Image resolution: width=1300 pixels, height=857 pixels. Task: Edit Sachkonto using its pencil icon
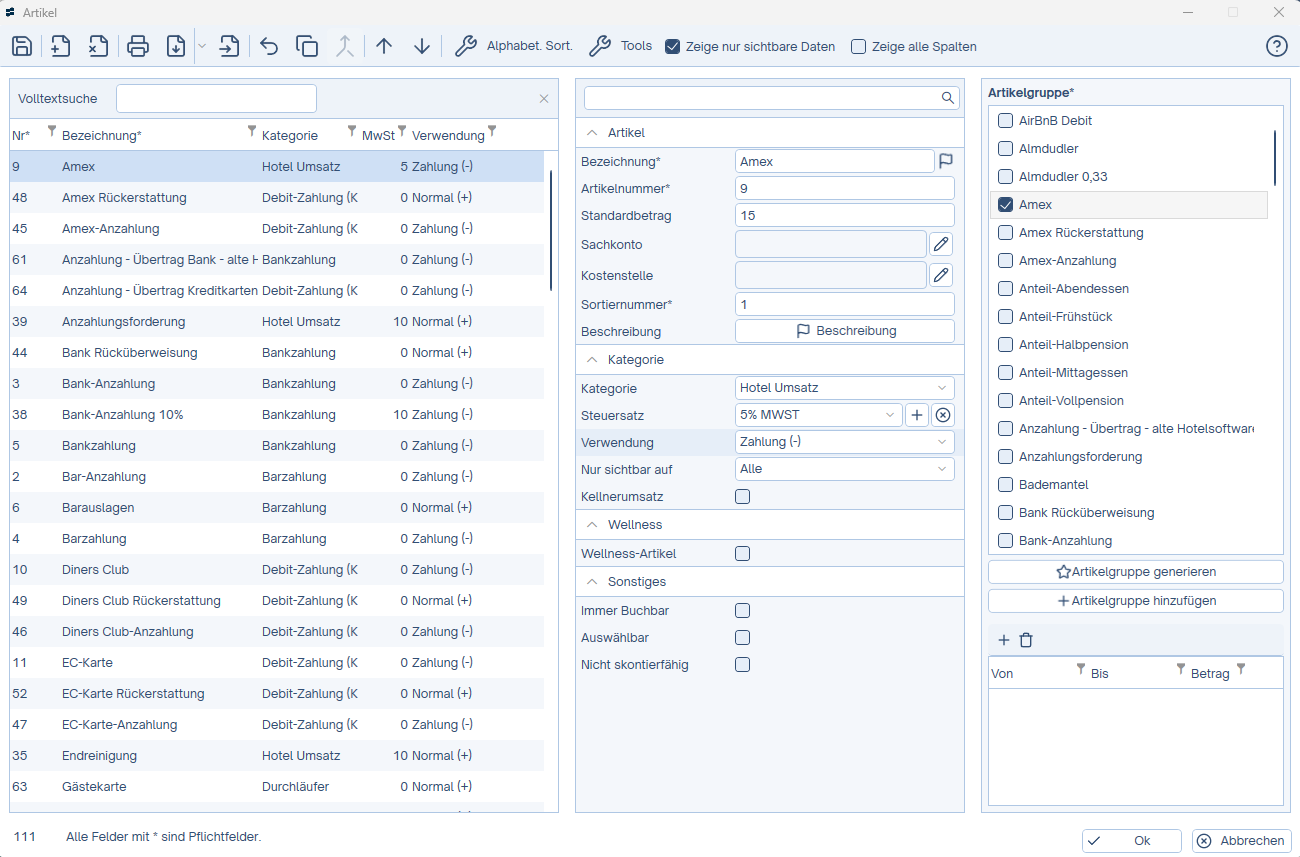[x=941, y=244]
